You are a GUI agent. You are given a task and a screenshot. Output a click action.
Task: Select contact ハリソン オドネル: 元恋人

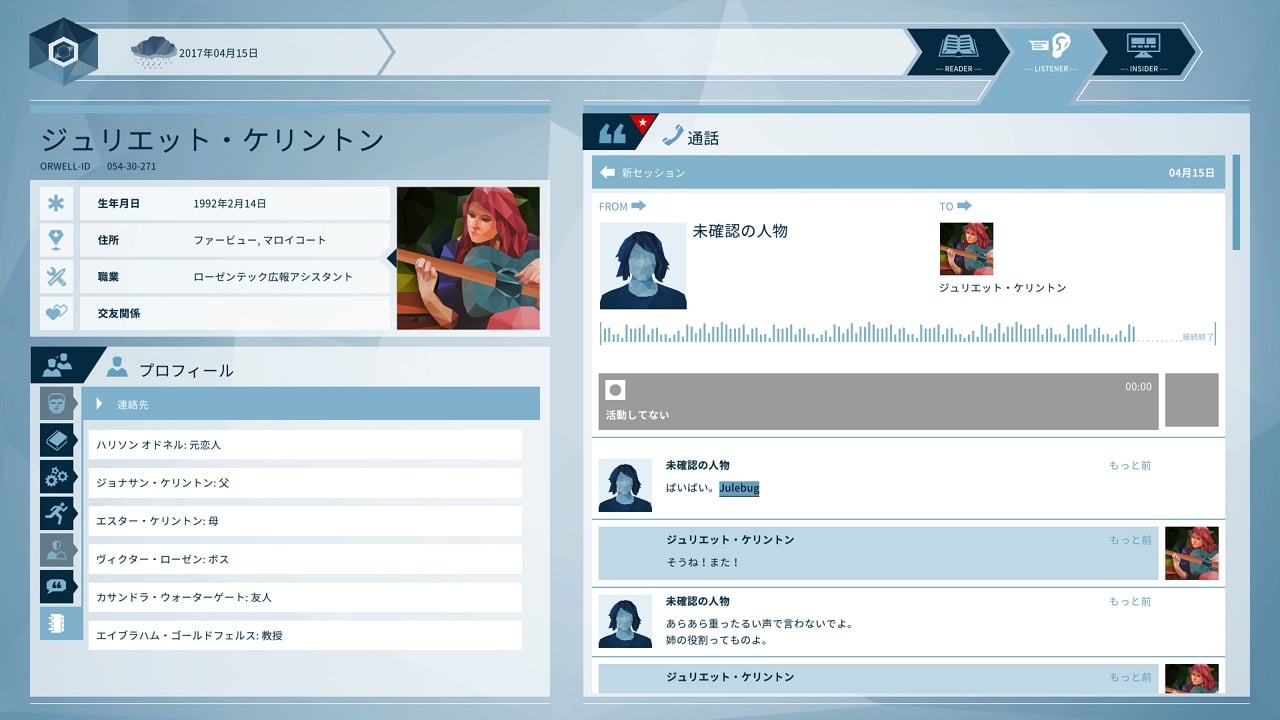pyautogui.click(x=305, y=445)
